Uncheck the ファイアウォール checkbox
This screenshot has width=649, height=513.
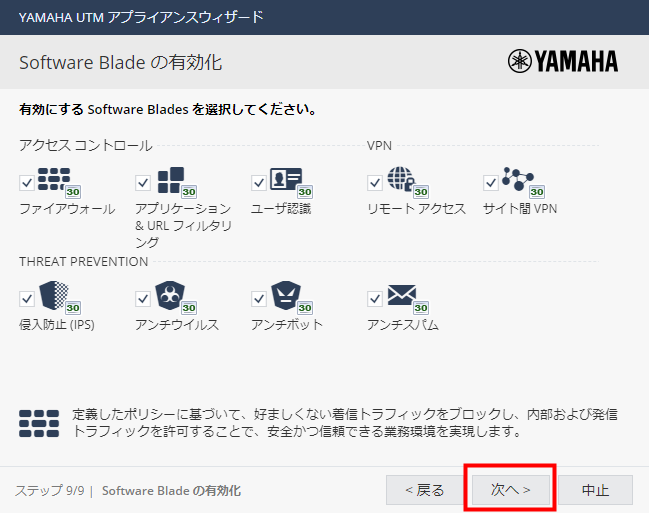point(26,183)
